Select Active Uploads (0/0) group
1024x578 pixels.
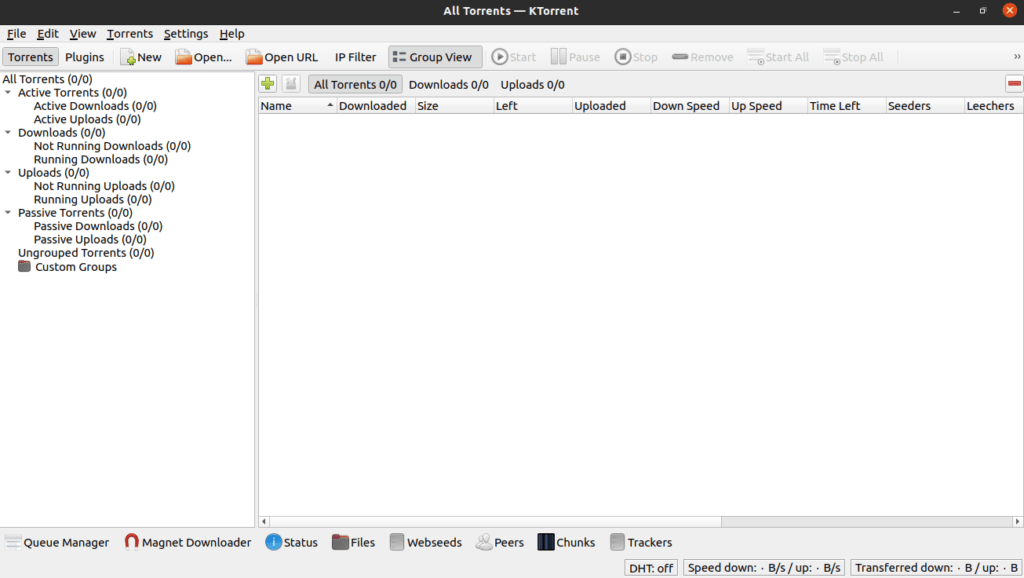coord(88,119)
